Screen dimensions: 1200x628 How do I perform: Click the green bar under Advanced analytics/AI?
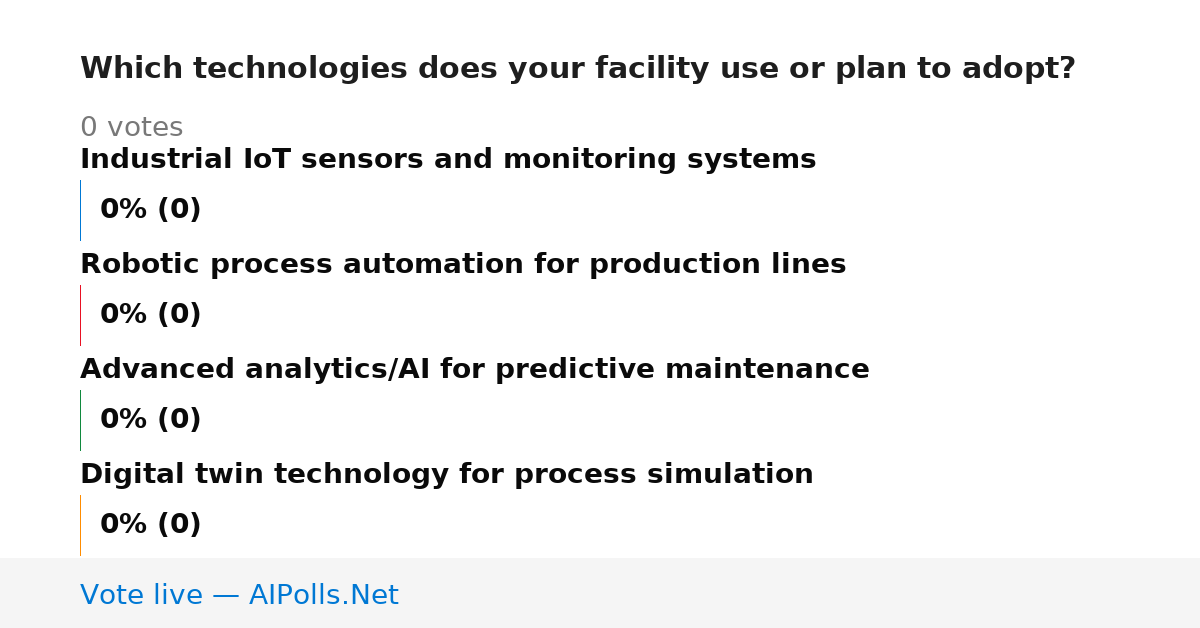click(x=81, y=420)
